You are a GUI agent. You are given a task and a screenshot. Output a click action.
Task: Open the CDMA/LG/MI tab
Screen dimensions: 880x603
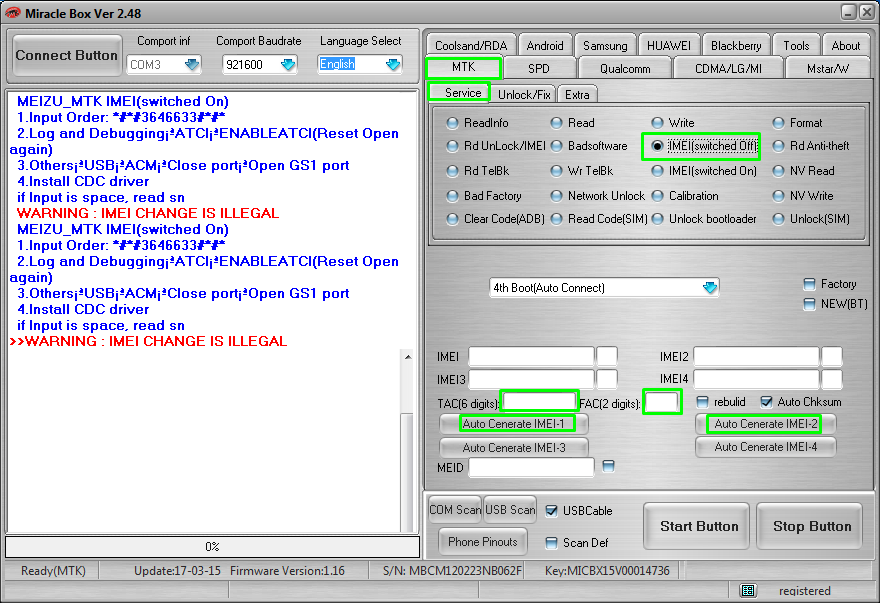[728, 68]
